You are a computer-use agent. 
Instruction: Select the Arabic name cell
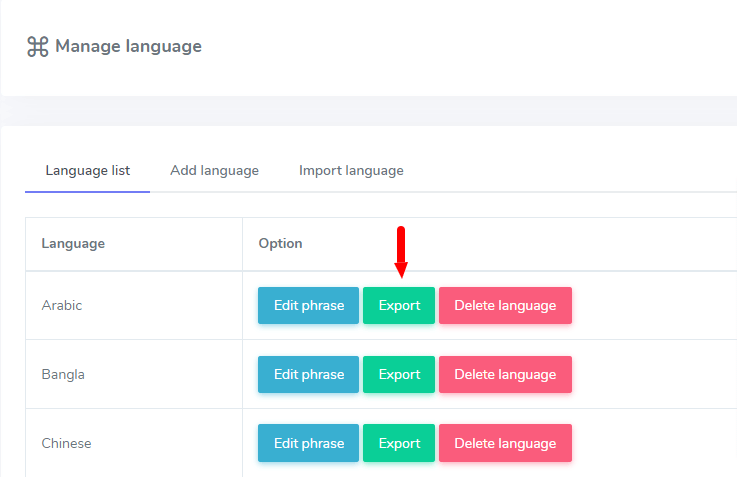point(62,306)
